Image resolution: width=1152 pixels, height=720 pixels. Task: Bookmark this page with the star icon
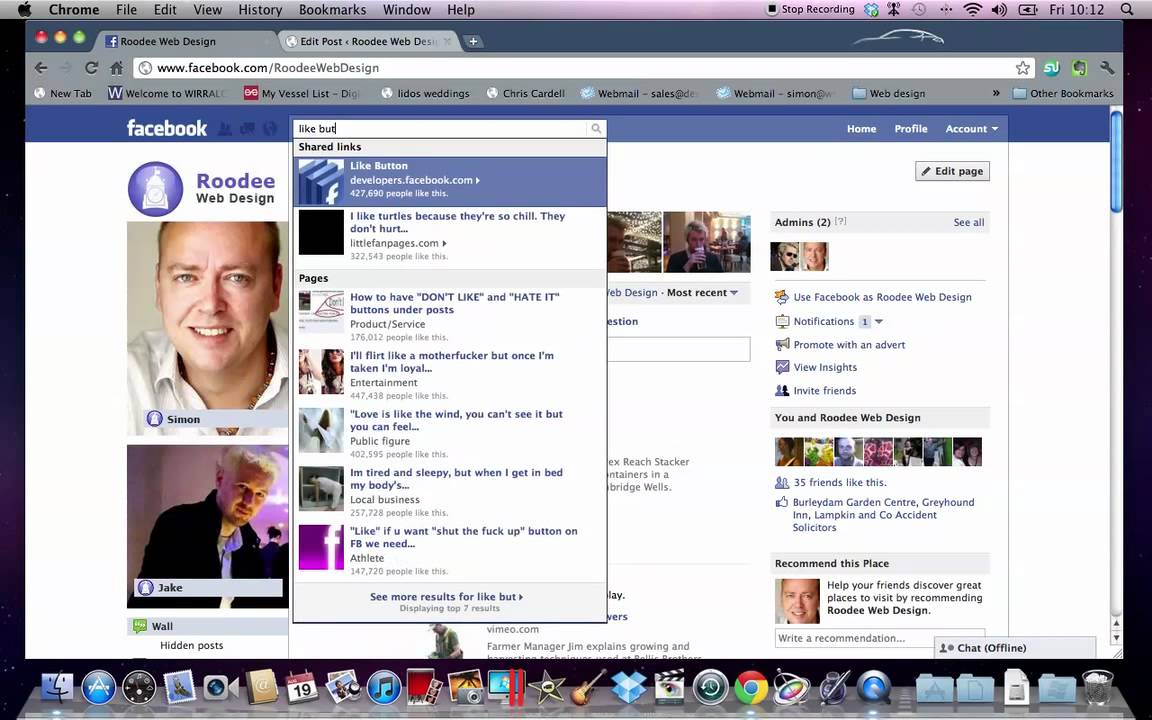[1023, 68]
